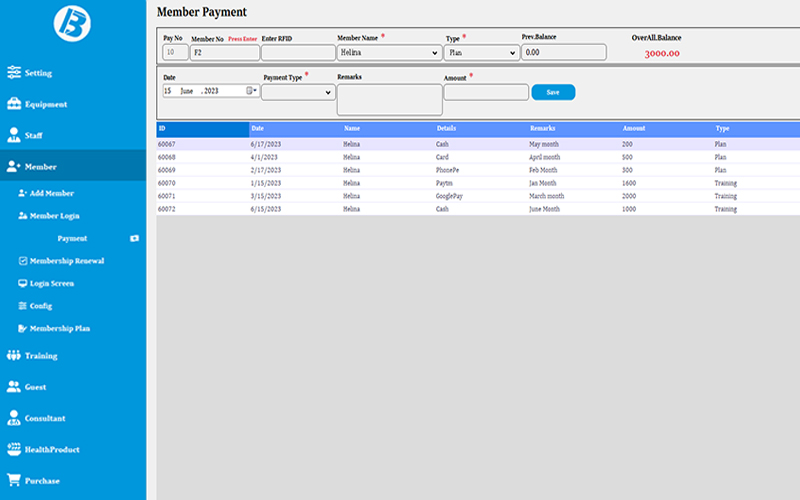Collapse the Member menu section
The image size is (800, 500).
tap(73, 166)
